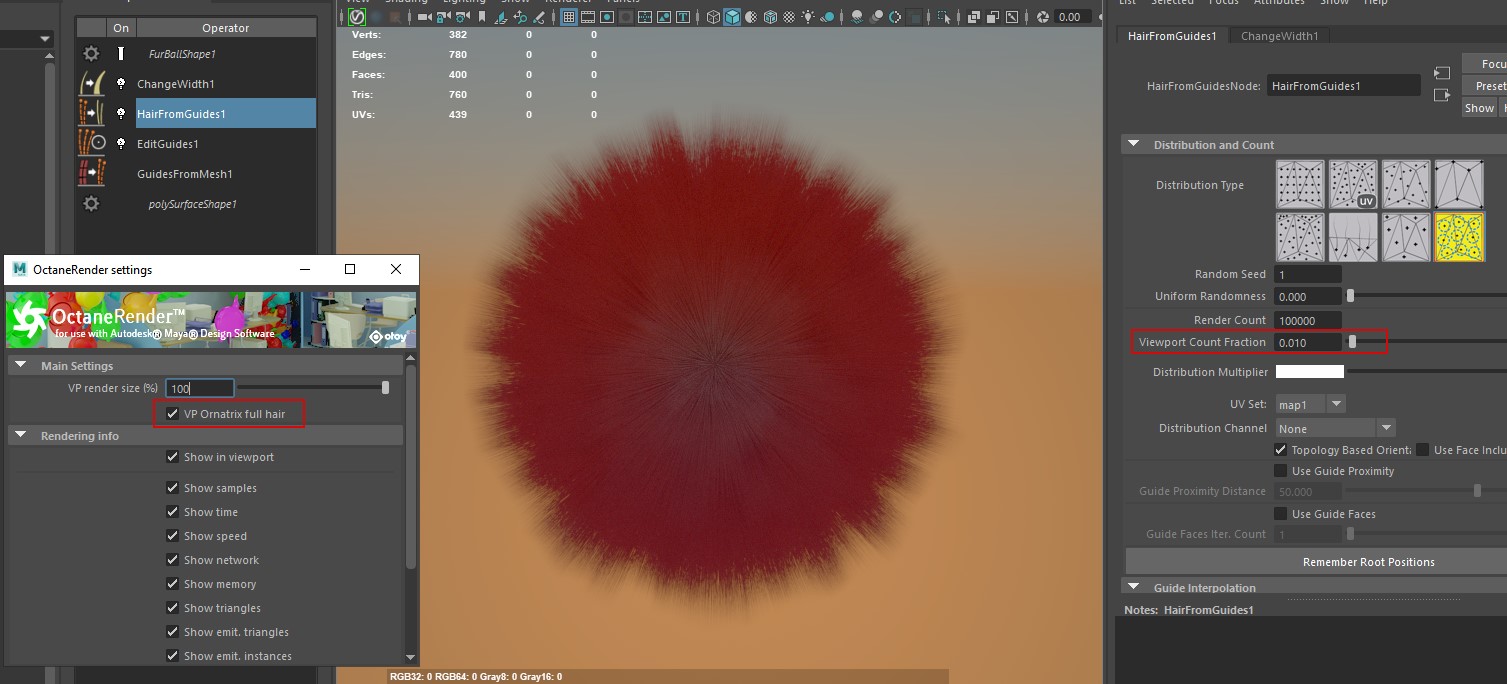Click the Show button in Attribute Editor

click(1479, 108)
